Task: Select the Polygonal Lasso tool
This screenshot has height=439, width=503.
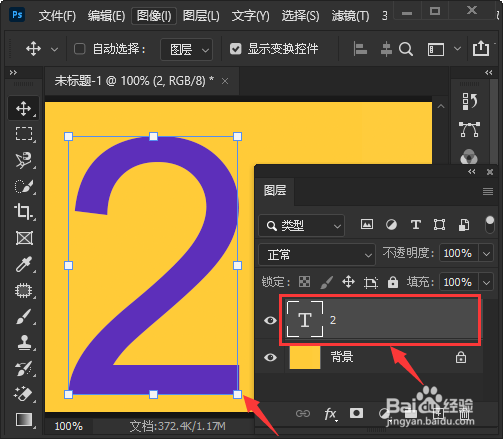Action: (24, 160)
